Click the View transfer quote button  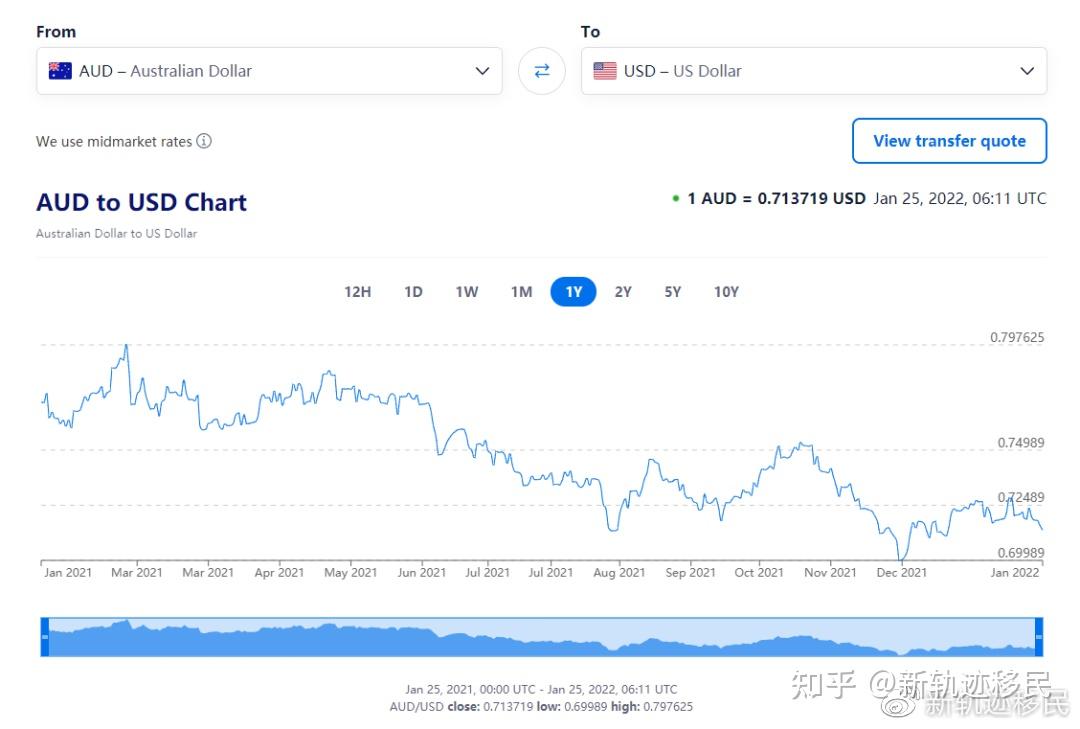(x=949, y=141)
